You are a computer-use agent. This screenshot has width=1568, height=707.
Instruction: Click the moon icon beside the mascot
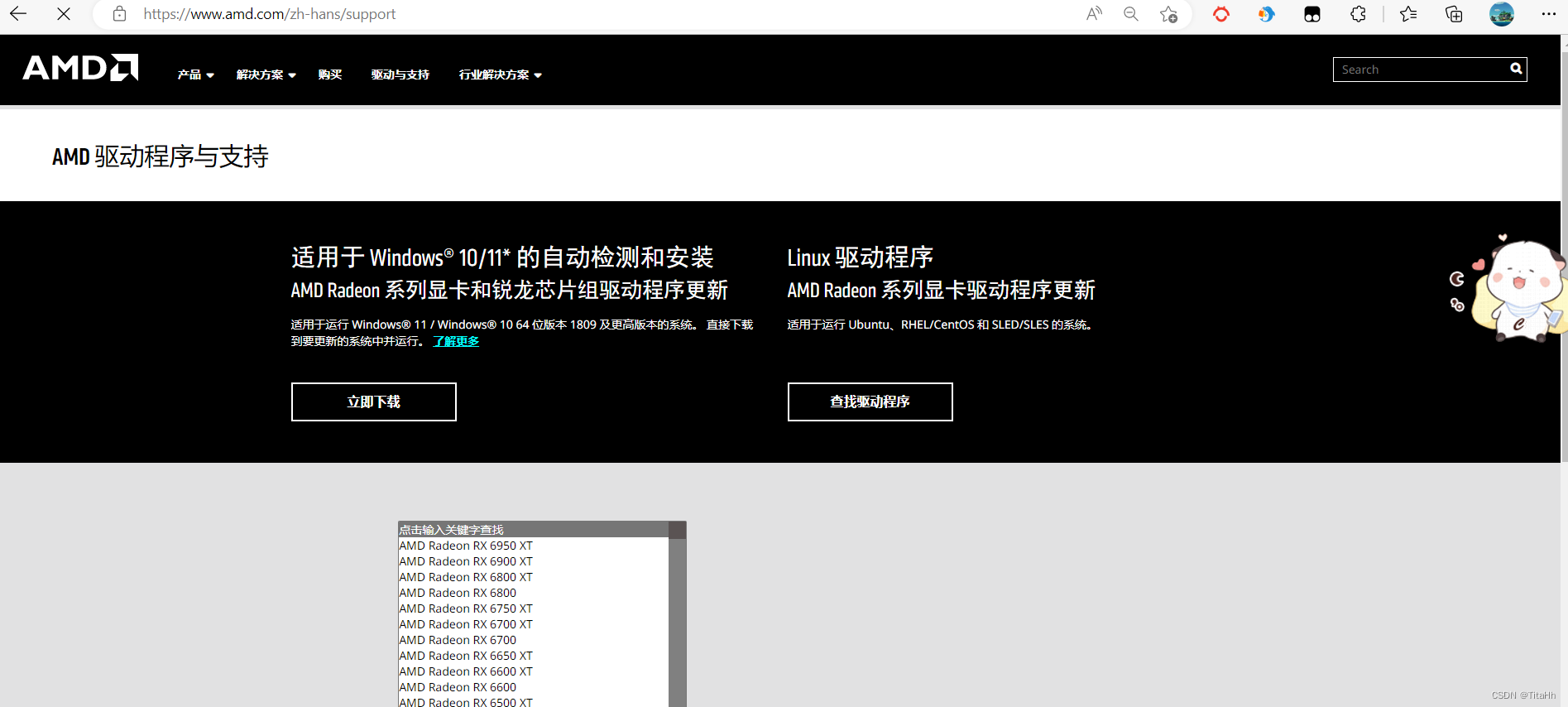pyautogui.click(x=1456, y=279)
